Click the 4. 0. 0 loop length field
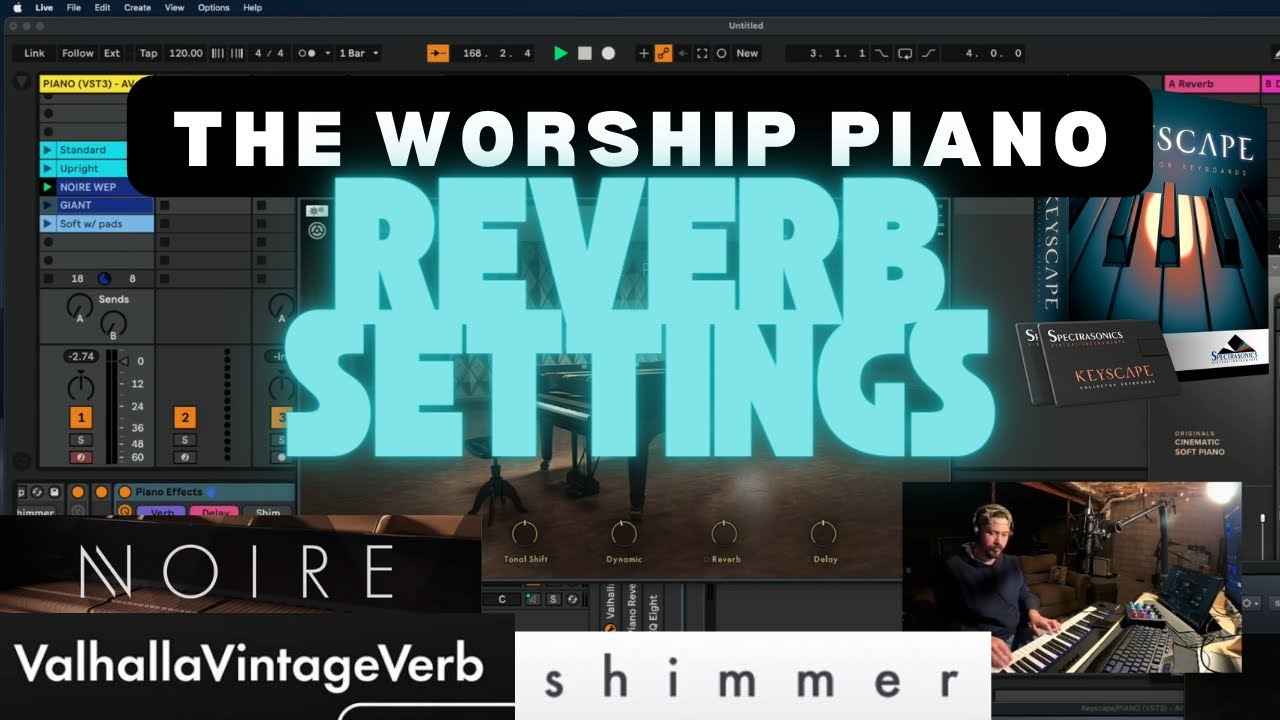Screen dimensions: 1280x720 [983, 53]
